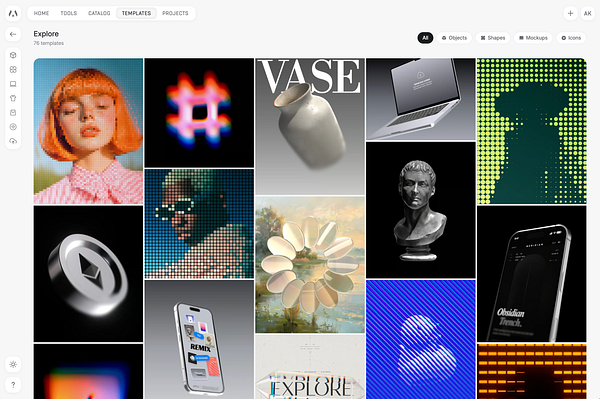
Task: Select the Templates tab
Action: click(x=136, y=13)
